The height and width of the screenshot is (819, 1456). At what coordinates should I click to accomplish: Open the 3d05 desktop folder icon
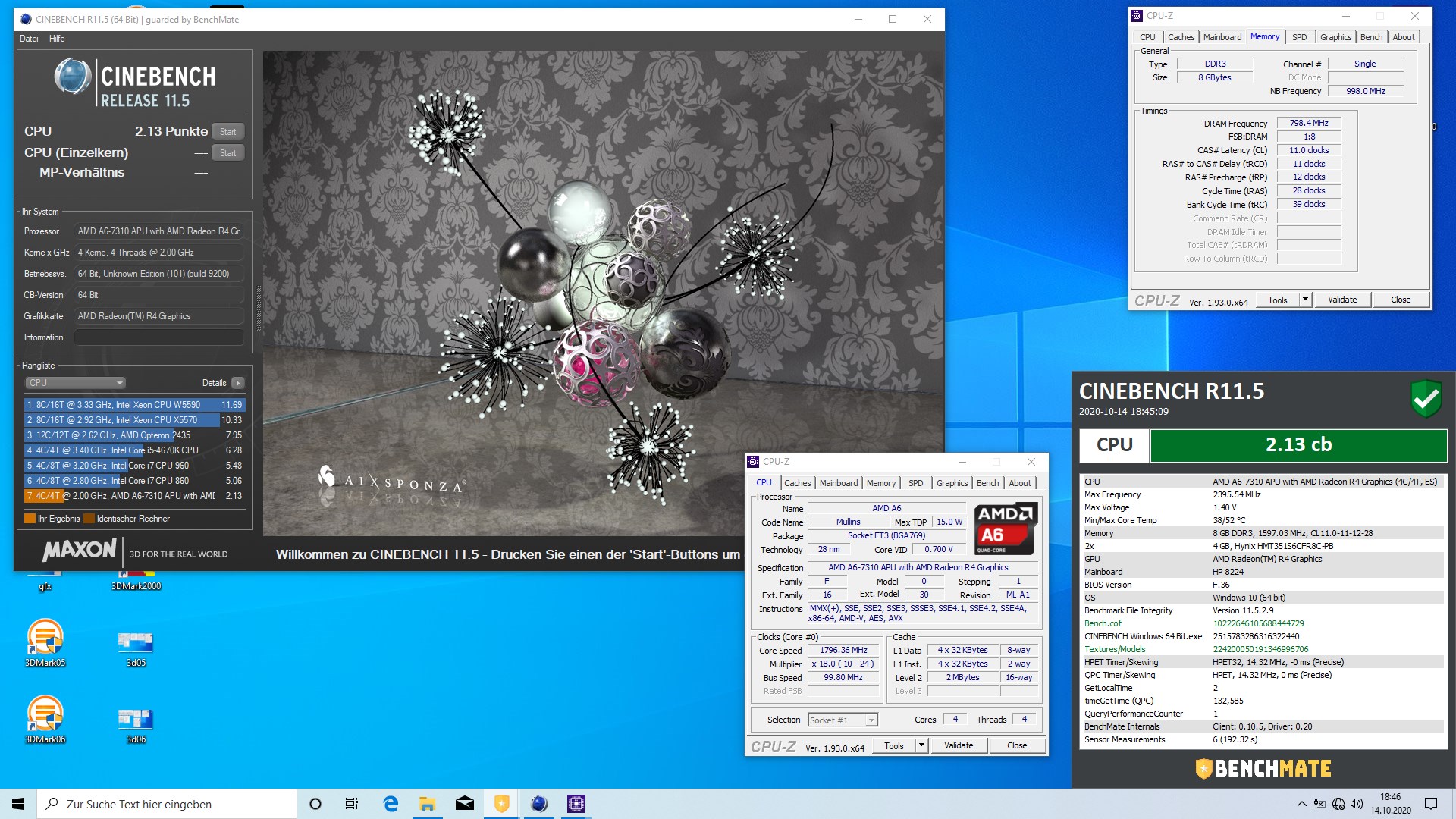click(x=136, y=648)
